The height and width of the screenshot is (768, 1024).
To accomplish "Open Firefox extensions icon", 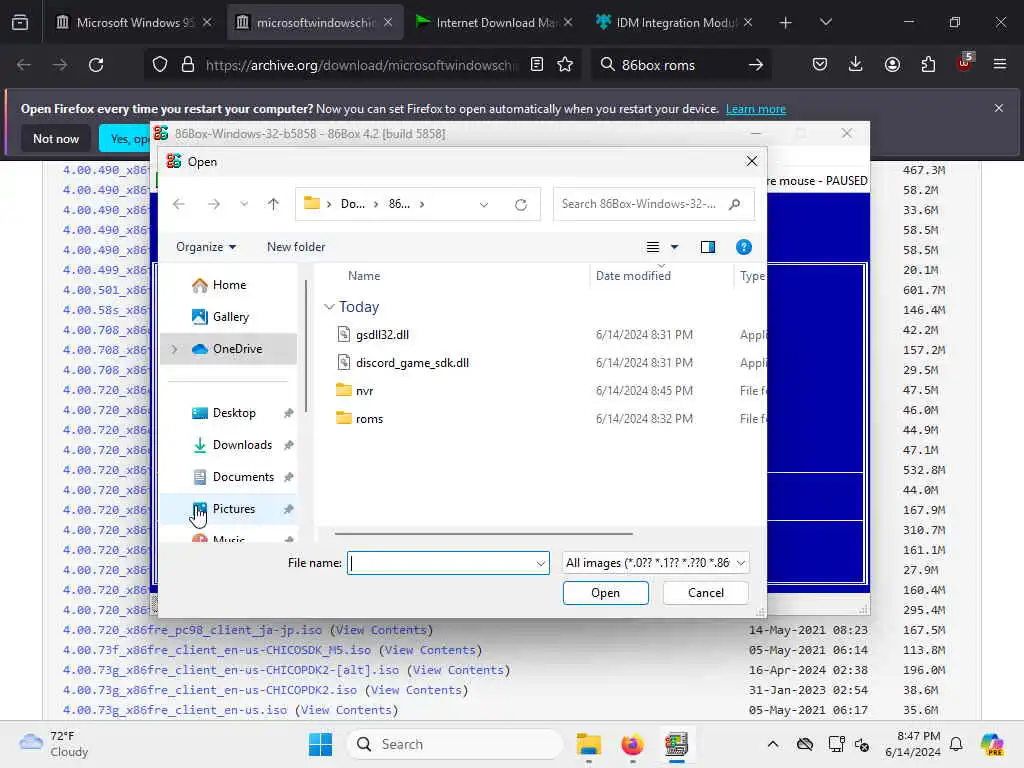I will 928,65.
